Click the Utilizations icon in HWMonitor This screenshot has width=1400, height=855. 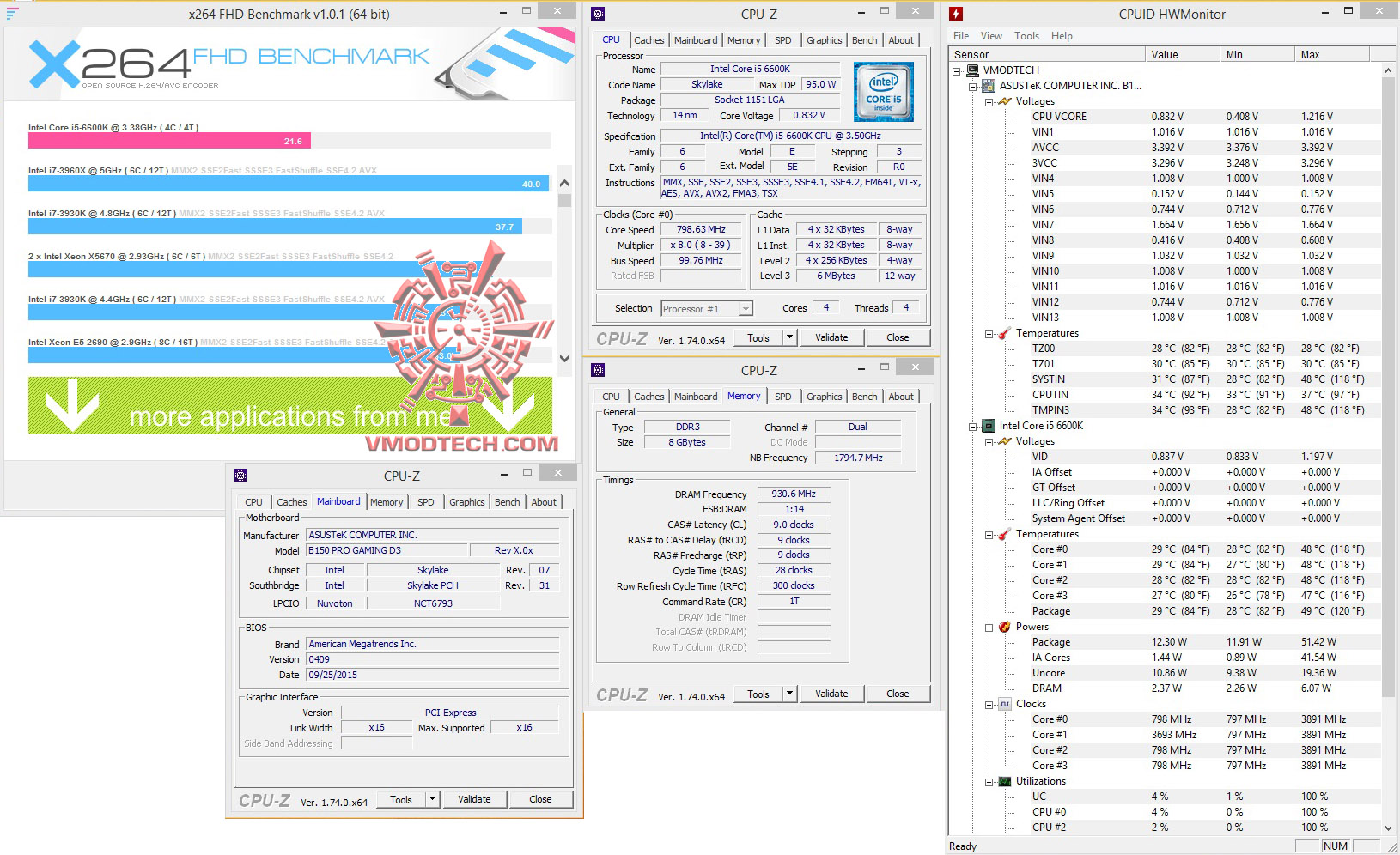[1005, 781]
